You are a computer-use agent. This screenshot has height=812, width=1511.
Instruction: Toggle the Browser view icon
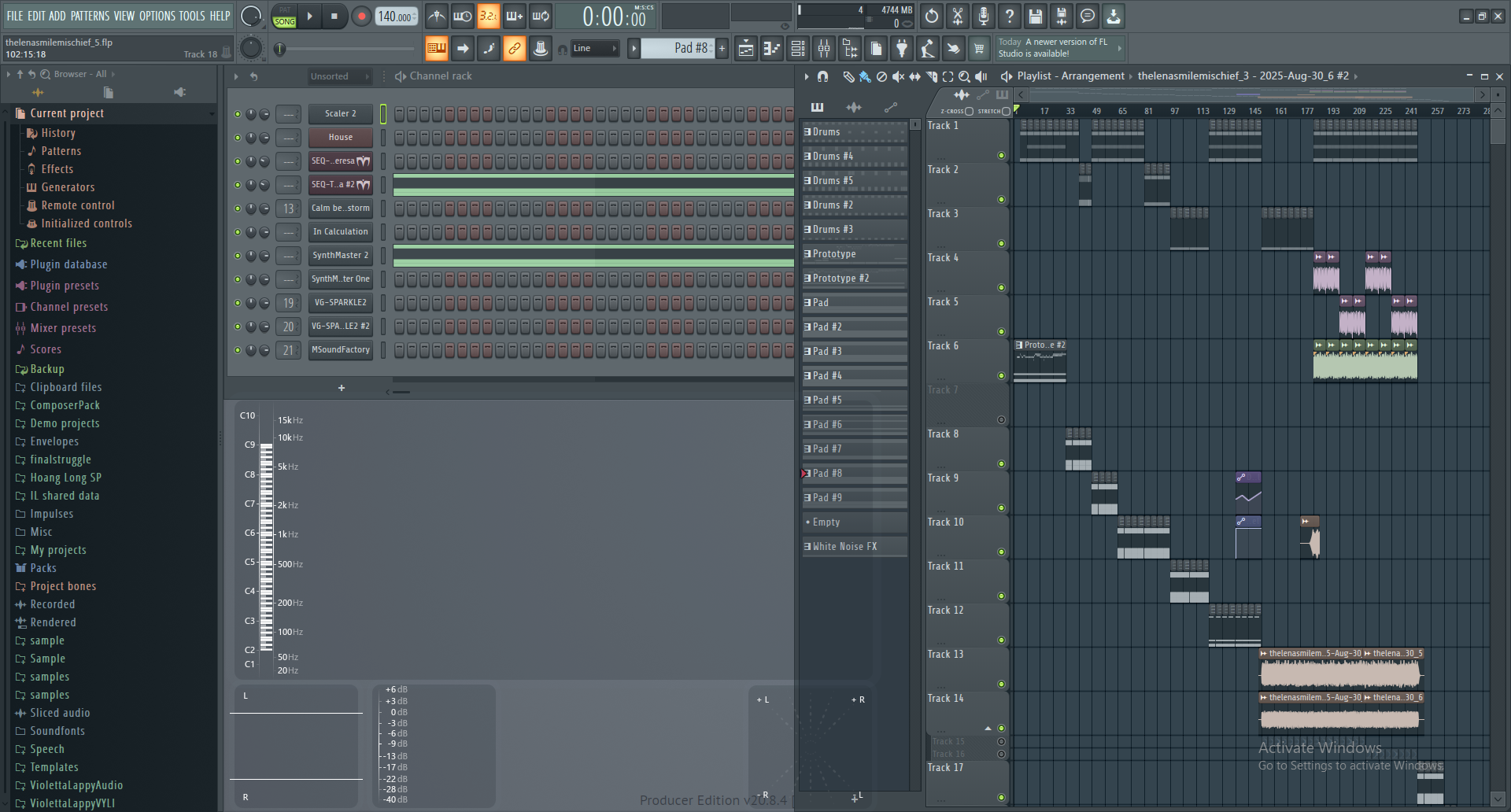pos(850,49)
